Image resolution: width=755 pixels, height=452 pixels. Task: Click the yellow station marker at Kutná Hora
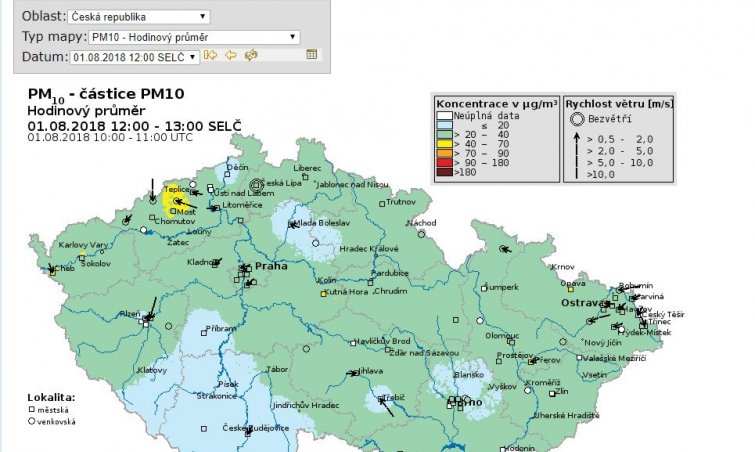323,293
